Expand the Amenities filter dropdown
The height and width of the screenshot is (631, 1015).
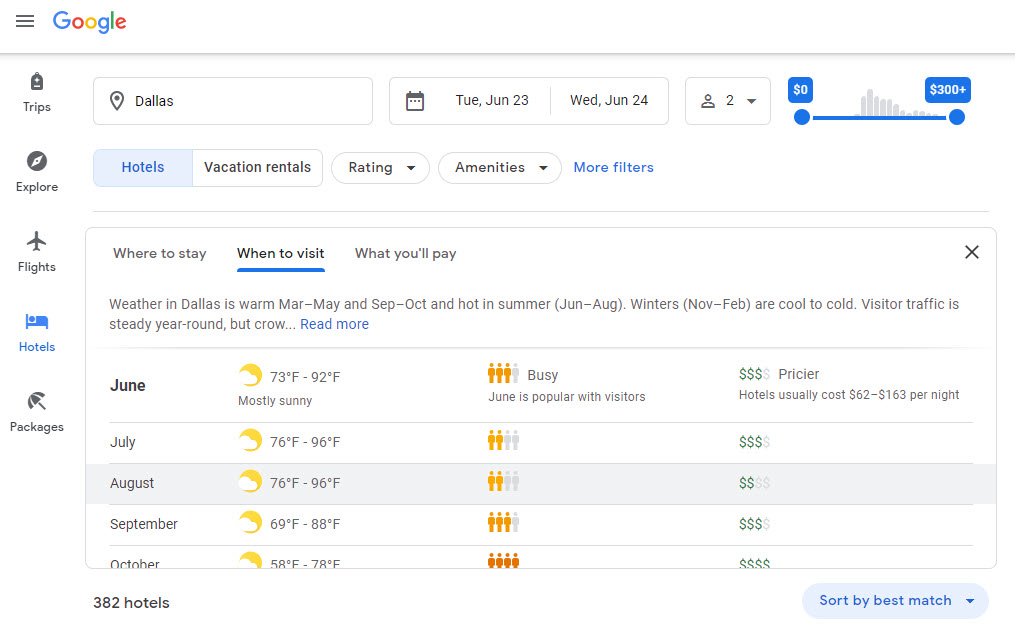pyautogui.click(x=499, y=168)
